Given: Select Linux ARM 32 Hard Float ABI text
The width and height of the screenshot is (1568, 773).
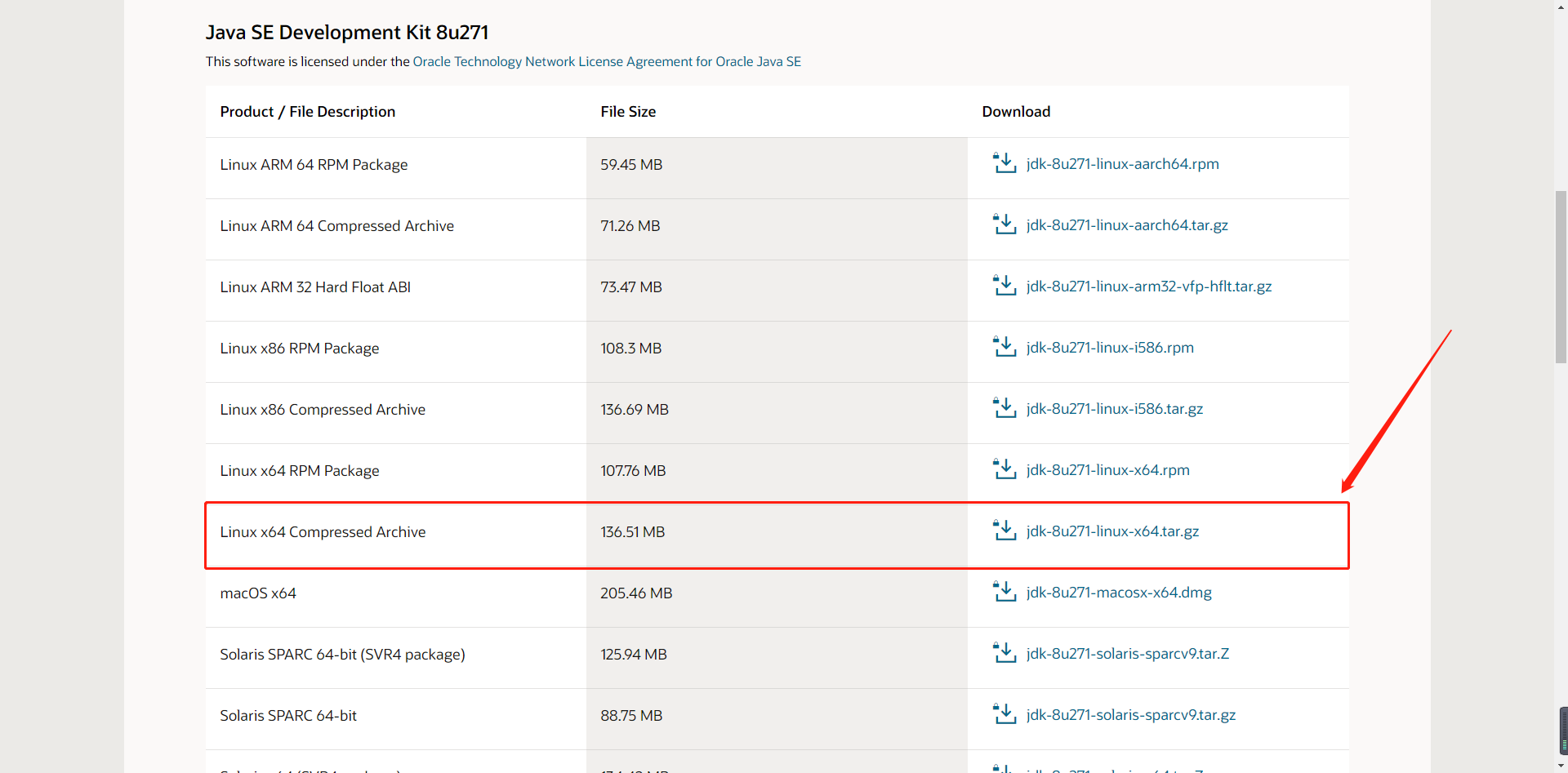Looking at the screenshot, I should tap(315, 287).
